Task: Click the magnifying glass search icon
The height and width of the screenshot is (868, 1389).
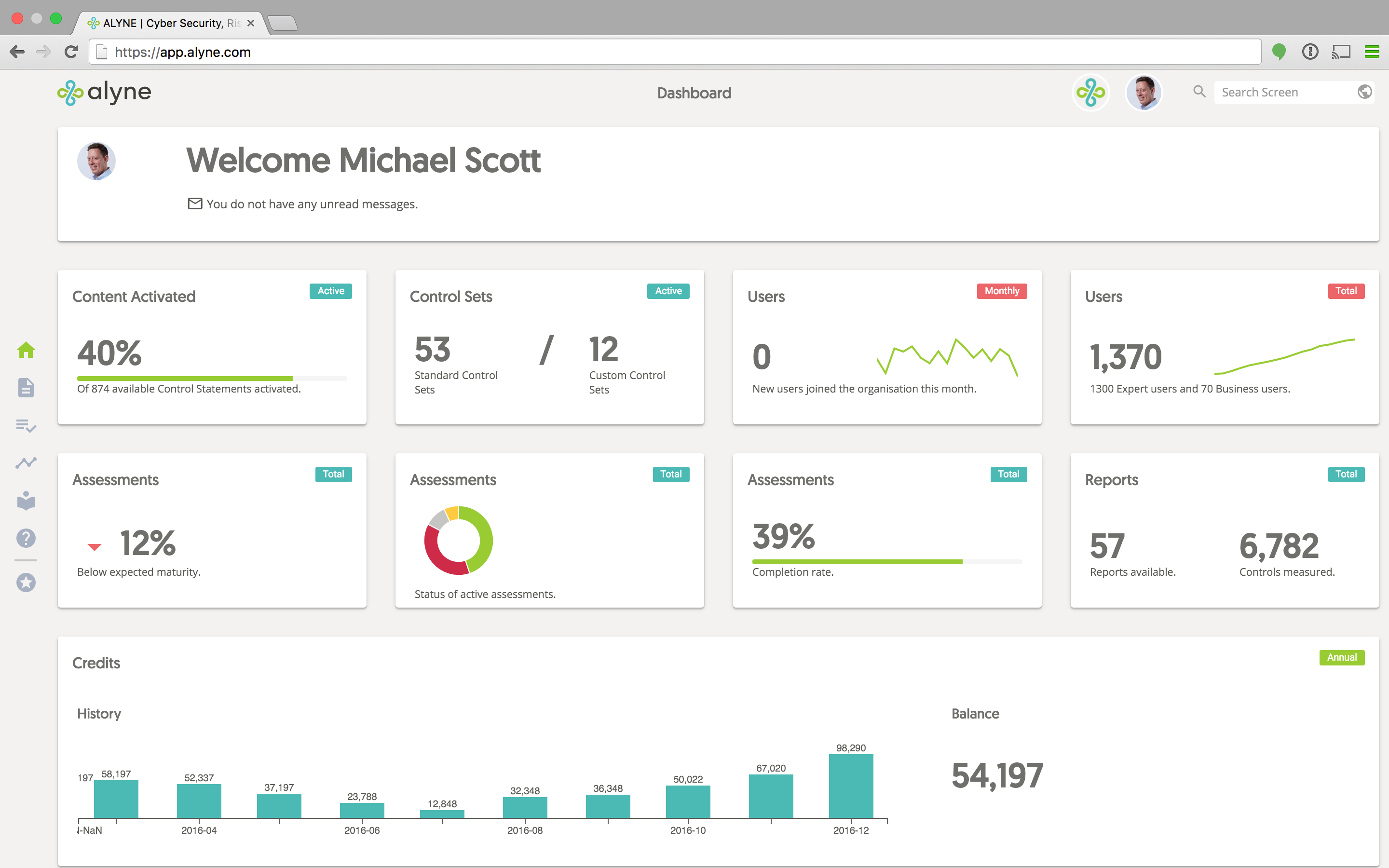Action: 1199,92
